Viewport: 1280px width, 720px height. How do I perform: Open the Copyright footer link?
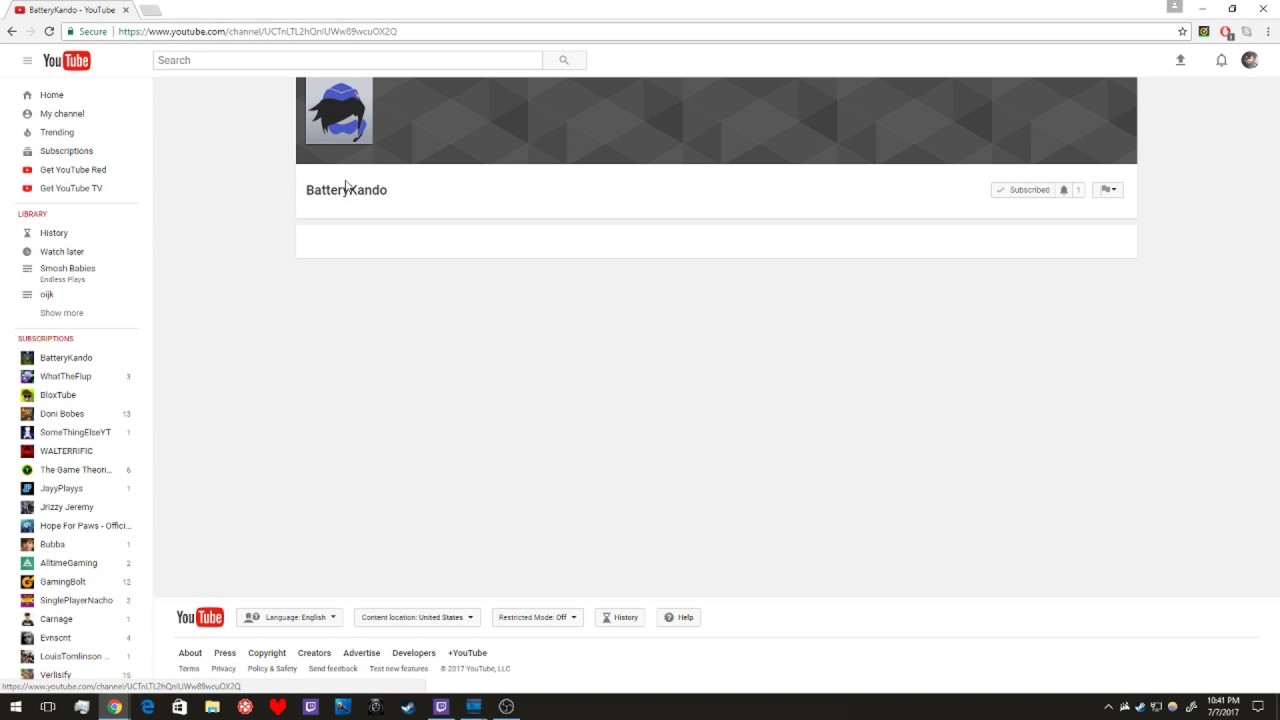pos(267,653)
